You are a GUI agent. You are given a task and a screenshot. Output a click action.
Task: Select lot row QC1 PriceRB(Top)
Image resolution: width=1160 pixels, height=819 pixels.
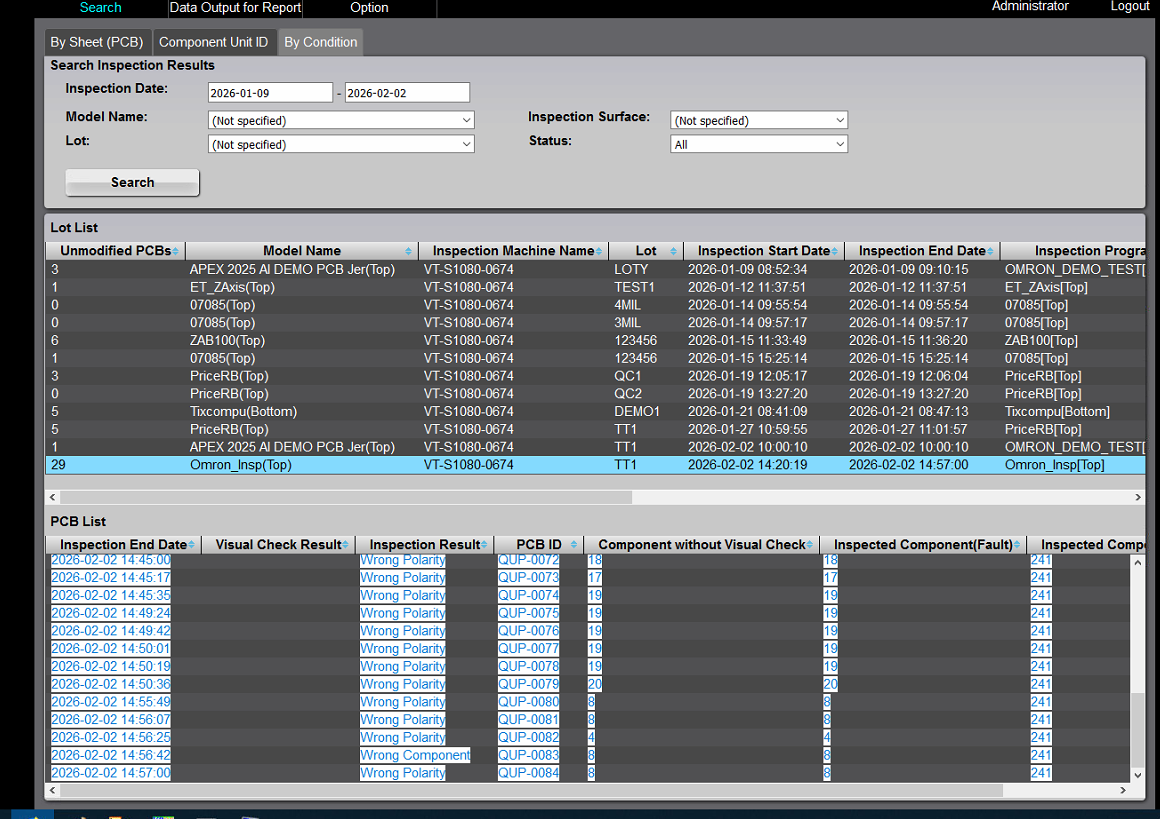[595, 376]
